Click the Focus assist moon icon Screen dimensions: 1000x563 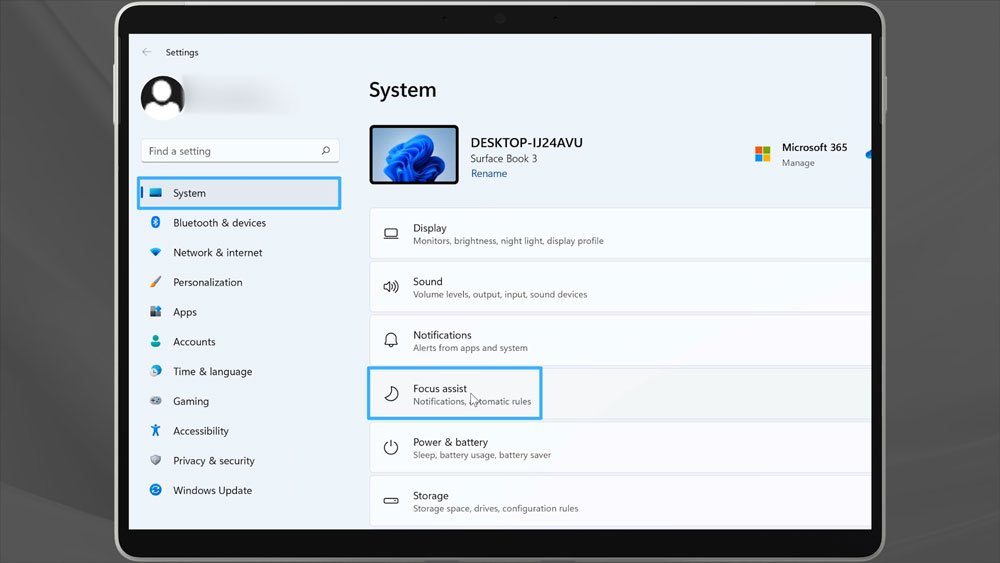point(391,394)
